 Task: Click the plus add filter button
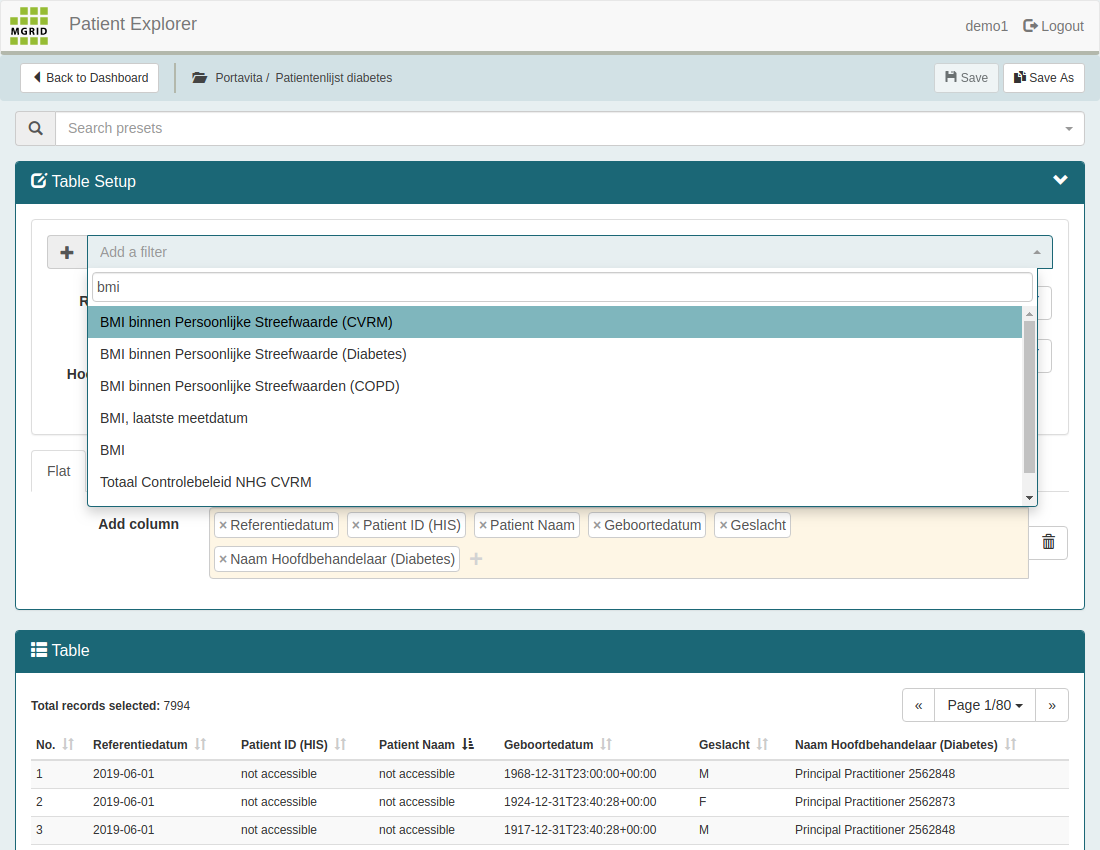67,252
